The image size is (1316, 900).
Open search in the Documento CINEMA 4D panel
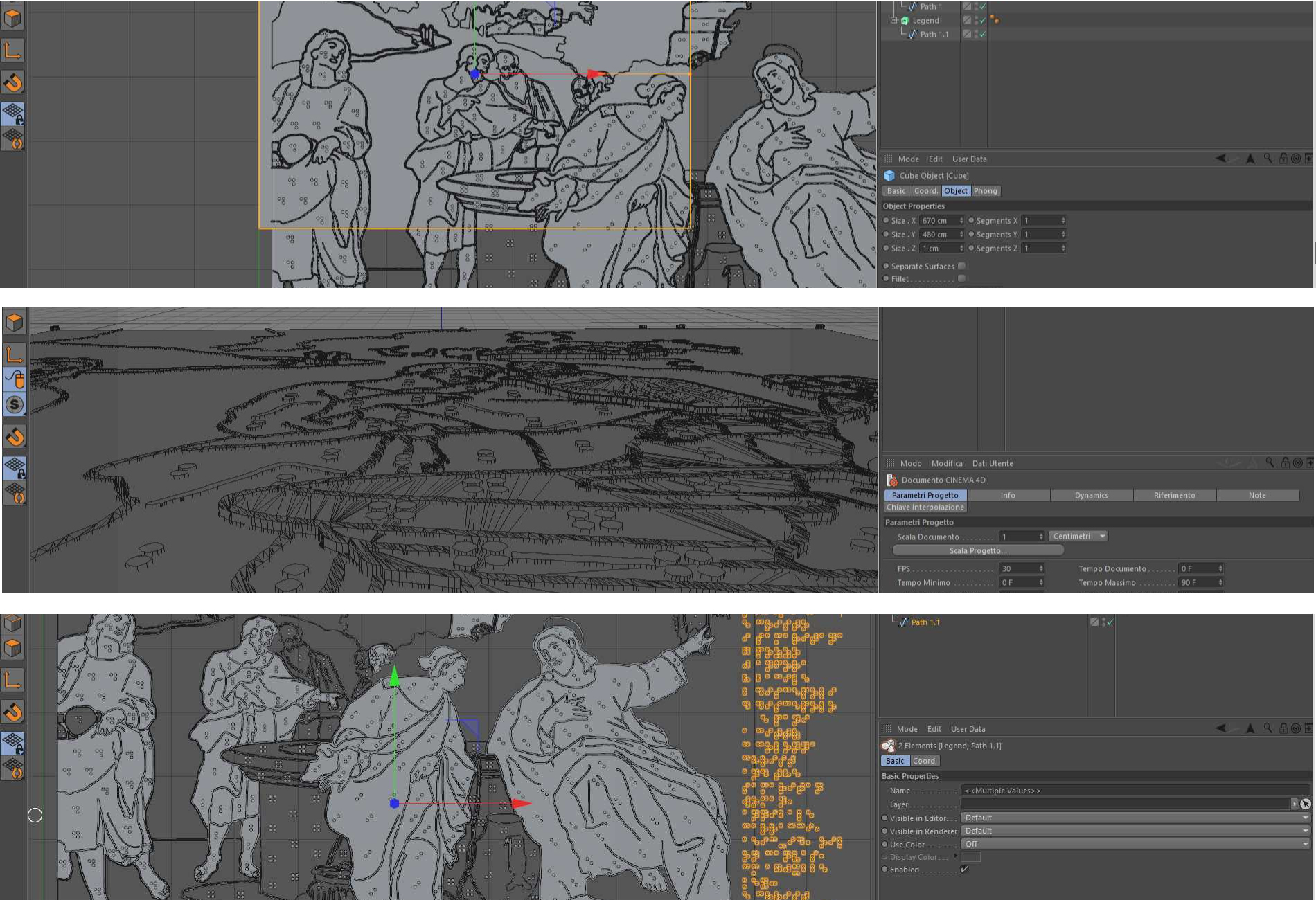point(1270,462)
